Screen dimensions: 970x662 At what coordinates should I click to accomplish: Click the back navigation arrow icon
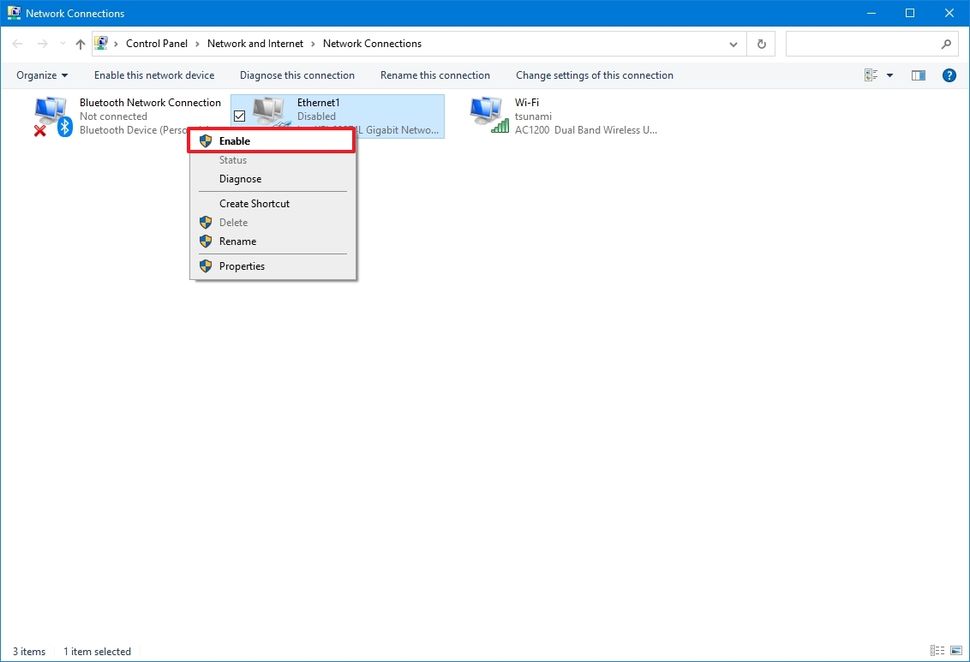pyautogui.click(x=17, y=43)
